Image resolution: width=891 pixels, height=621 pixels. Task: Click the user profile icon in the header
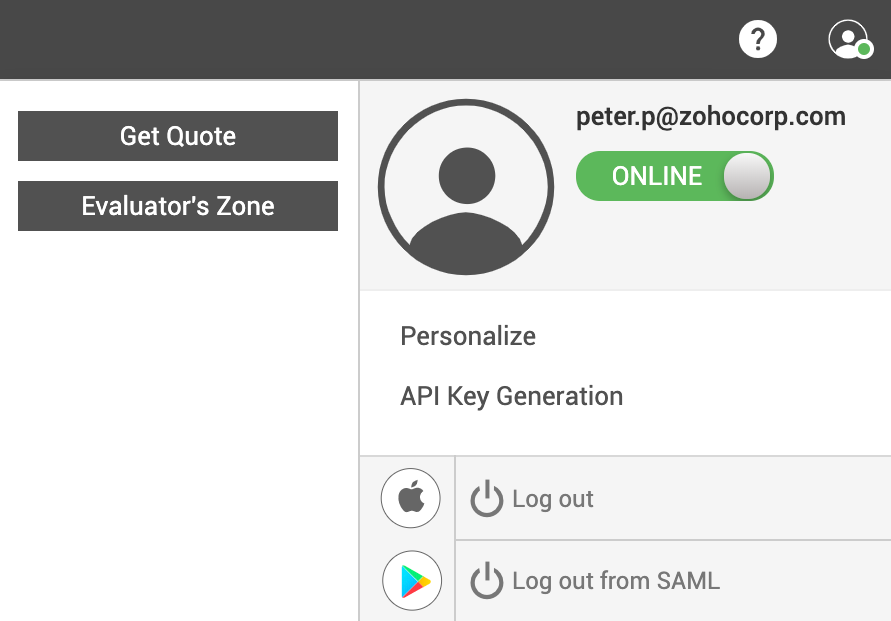coord(848,39)
